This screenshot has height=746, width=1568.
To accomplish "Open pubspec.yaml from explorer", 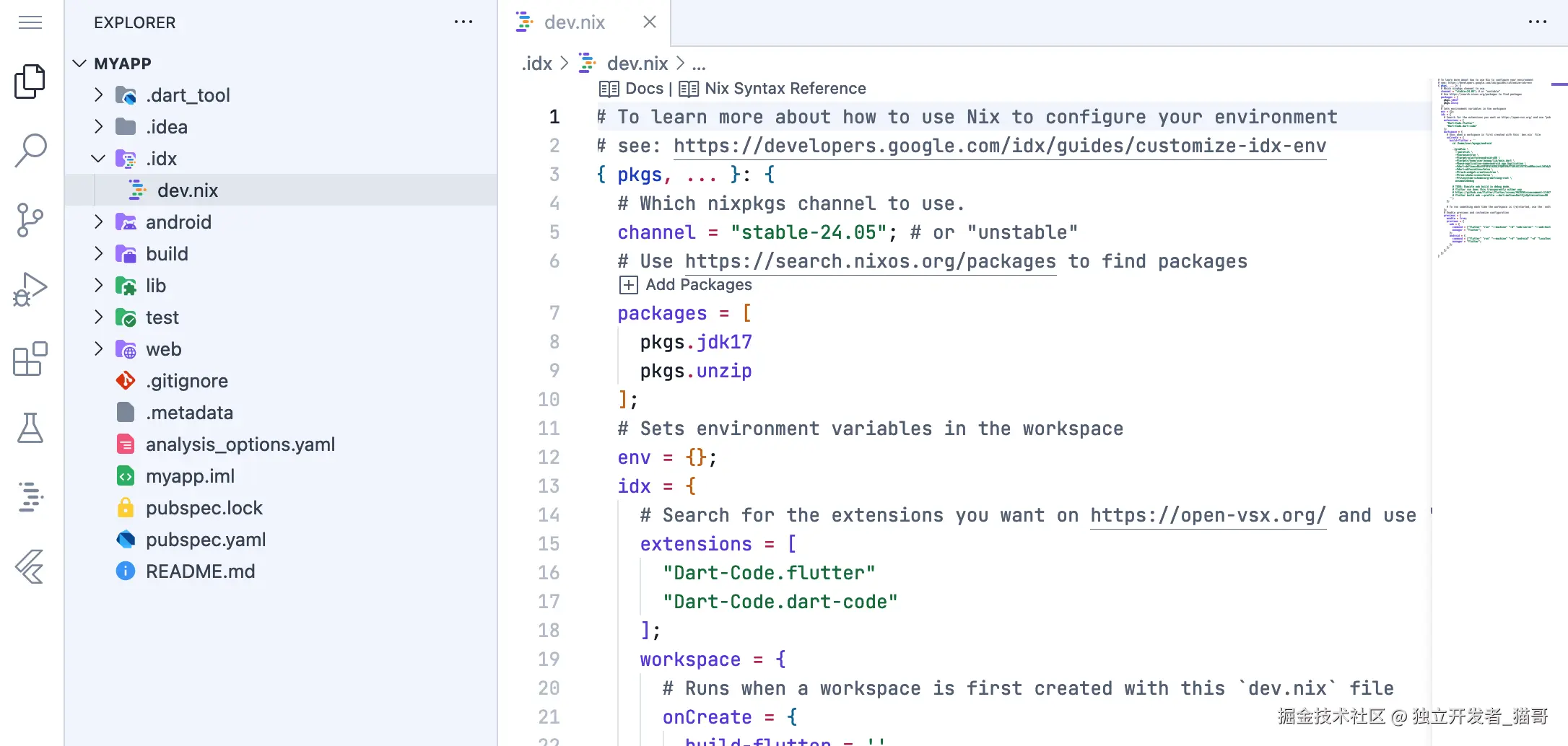I will (206, 540).
